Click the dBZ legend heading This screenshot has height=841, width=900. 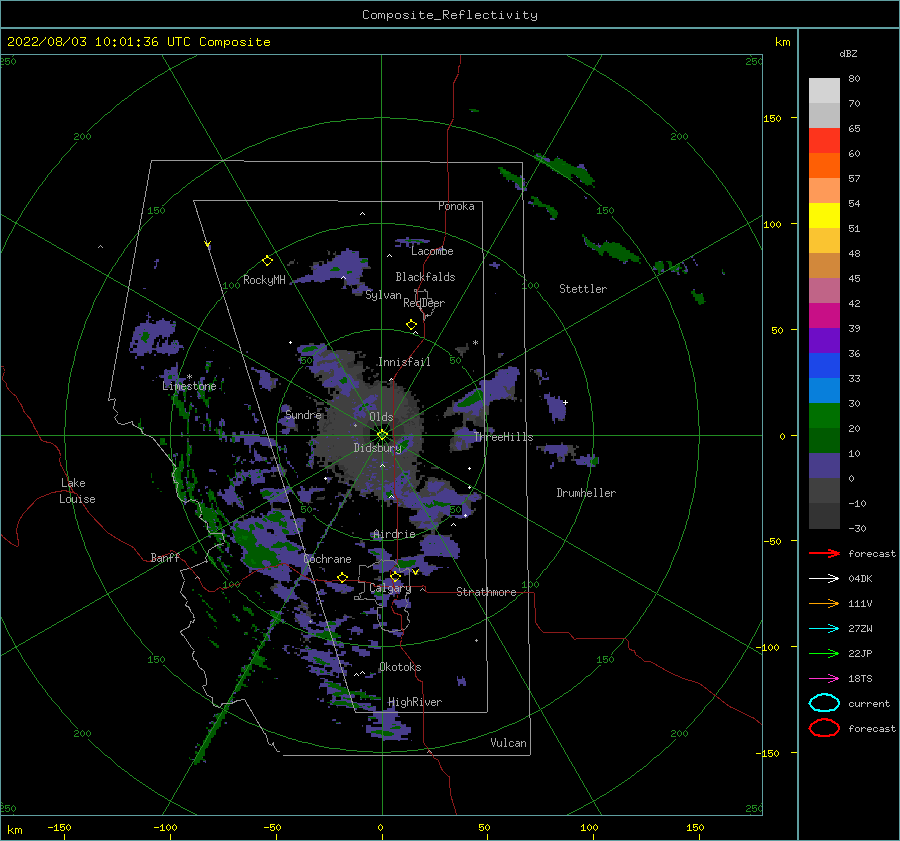click(848, 53)
